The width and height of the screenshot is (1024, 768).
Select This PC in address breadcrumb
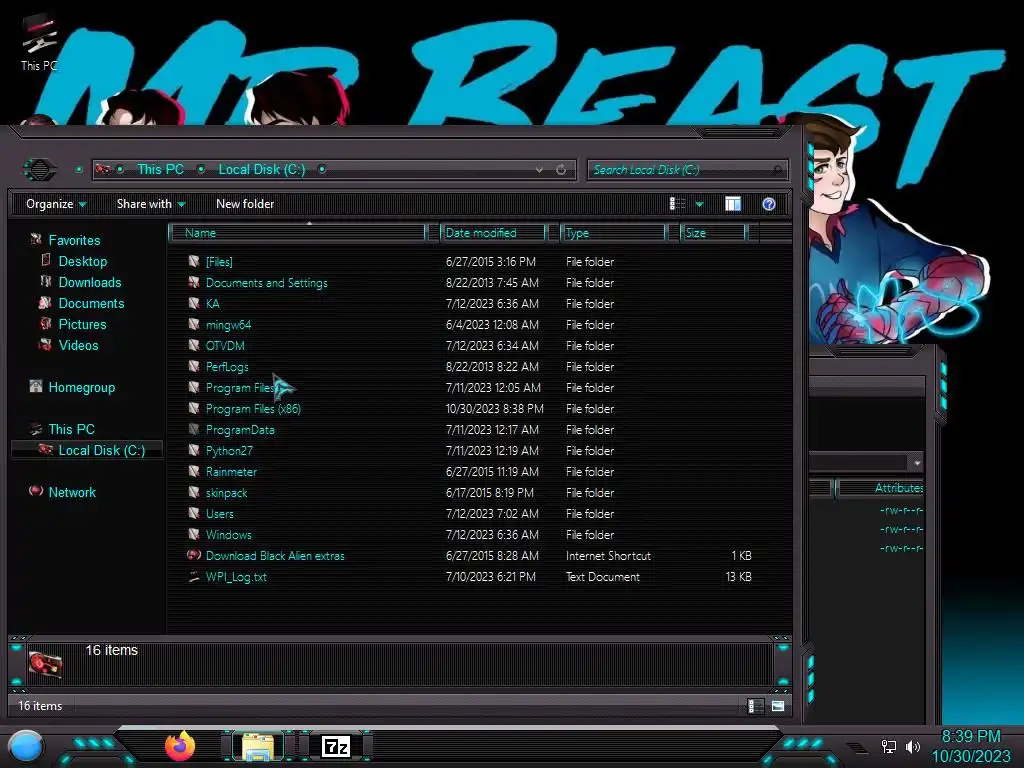161,169
